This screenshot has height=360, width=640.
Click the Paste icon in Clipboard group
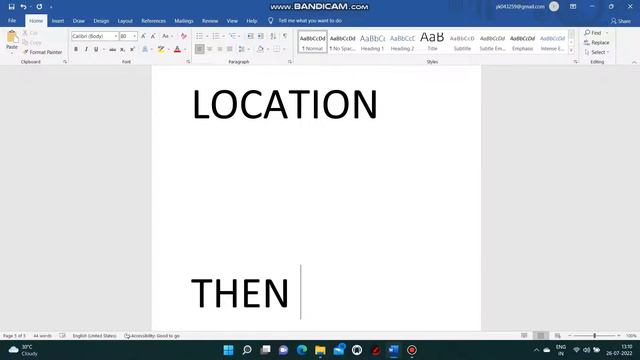pyautogui.click(x=12, y=37)
